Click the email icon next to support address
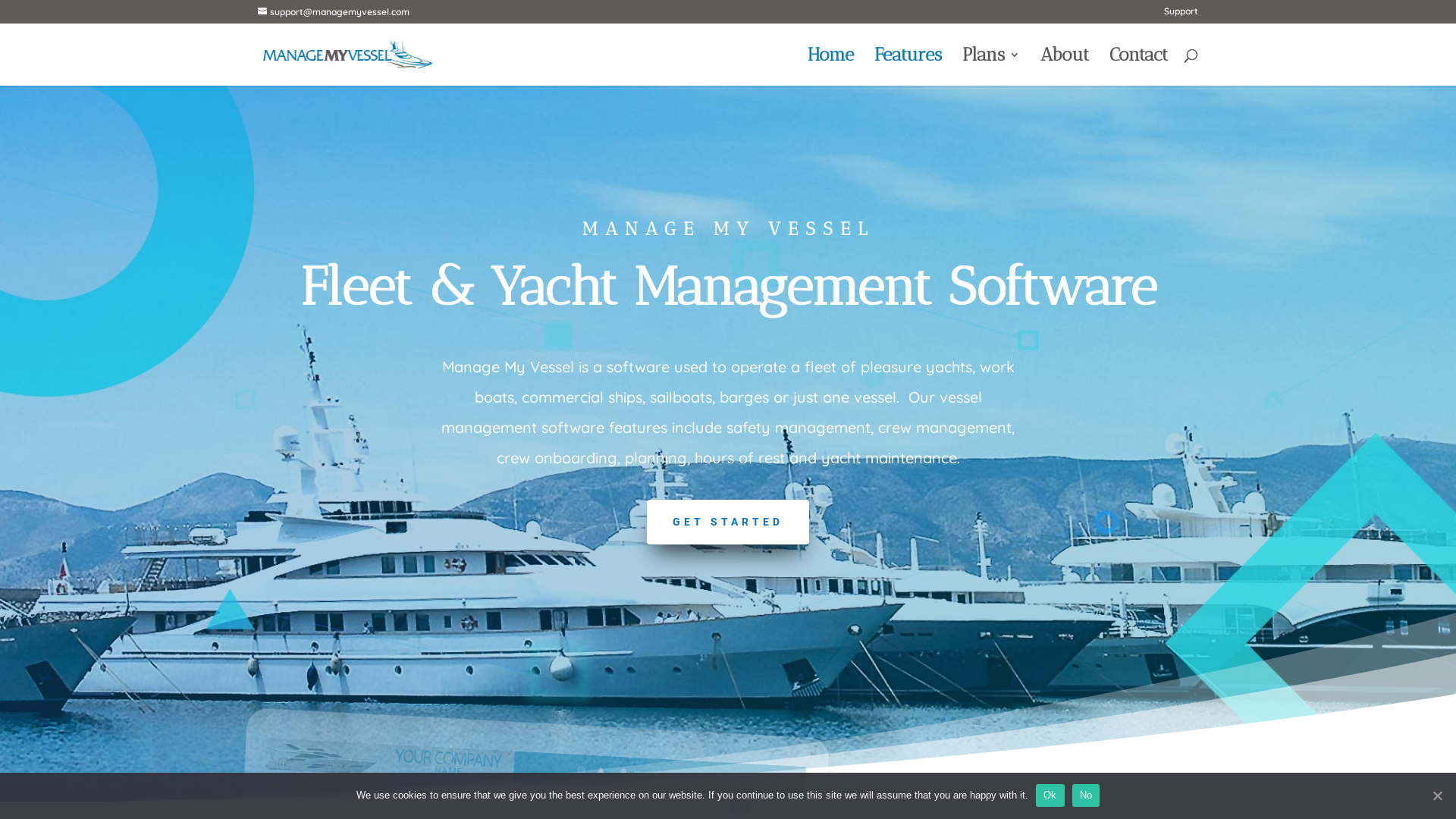The height and width of the screenshot is (819, 1456). pos(262,11)
